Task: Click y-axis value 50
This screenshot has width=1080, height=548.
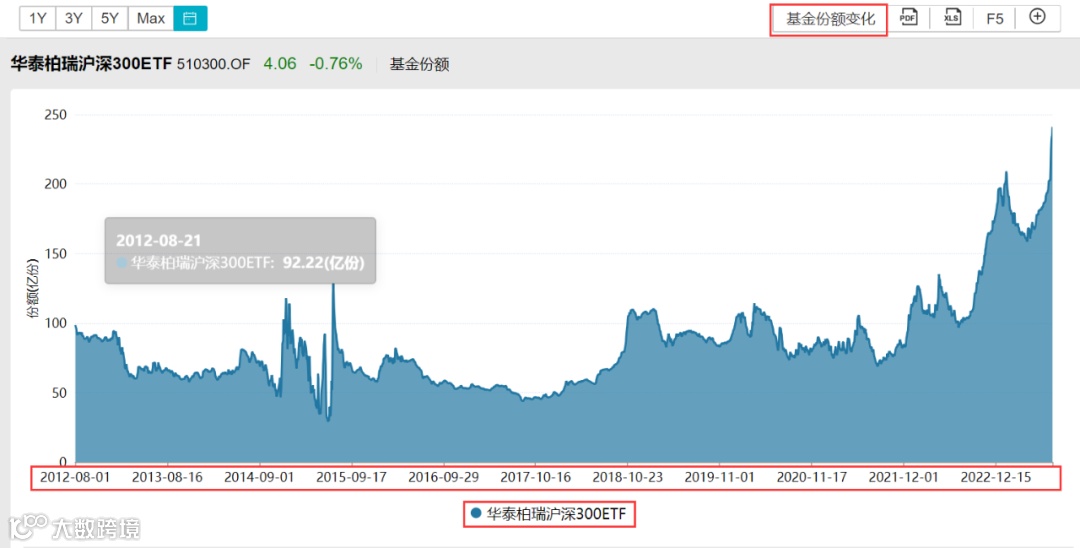Action: click(x=59, y=392)
